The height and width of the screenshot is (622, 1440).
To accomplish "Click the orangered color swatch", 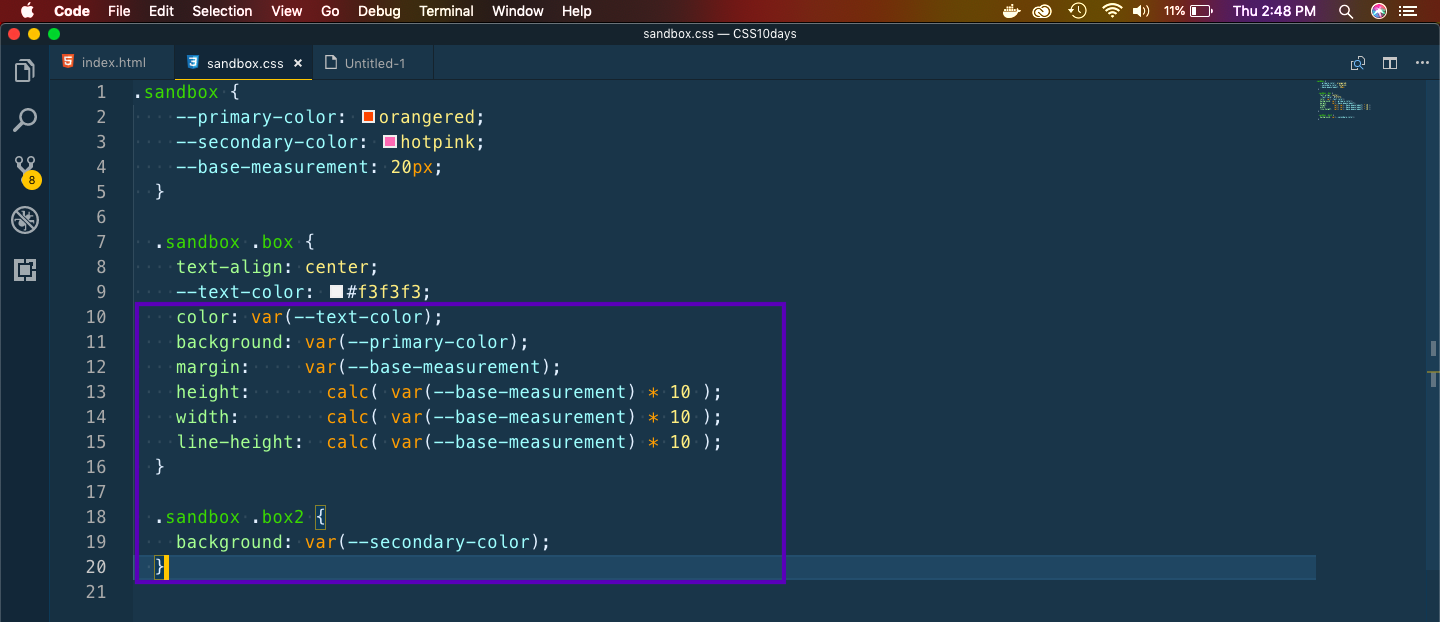I will [x=368, y=117].
